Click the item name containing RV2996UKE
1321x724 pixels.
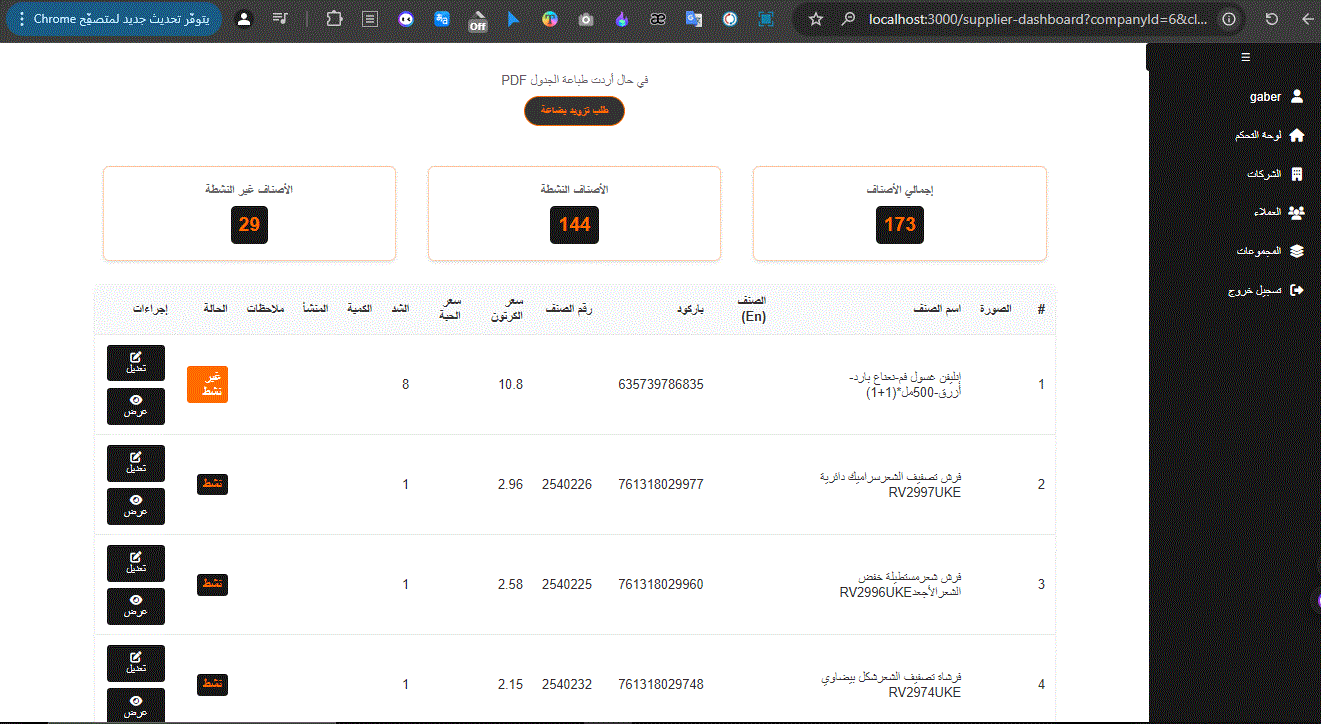(x=900, y=584)
